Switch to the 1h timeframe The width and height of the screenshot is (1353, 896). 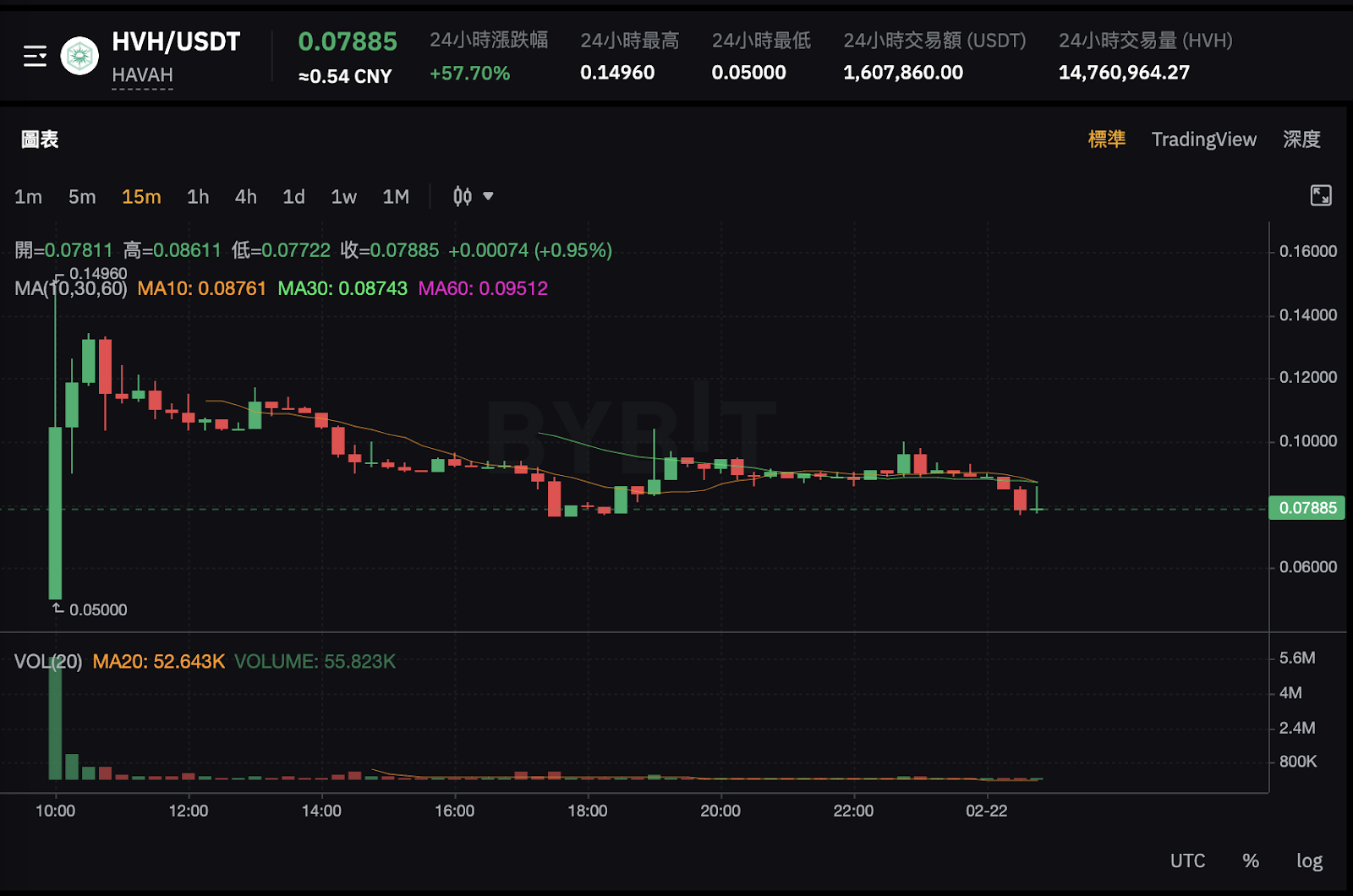tap(198, 197)
